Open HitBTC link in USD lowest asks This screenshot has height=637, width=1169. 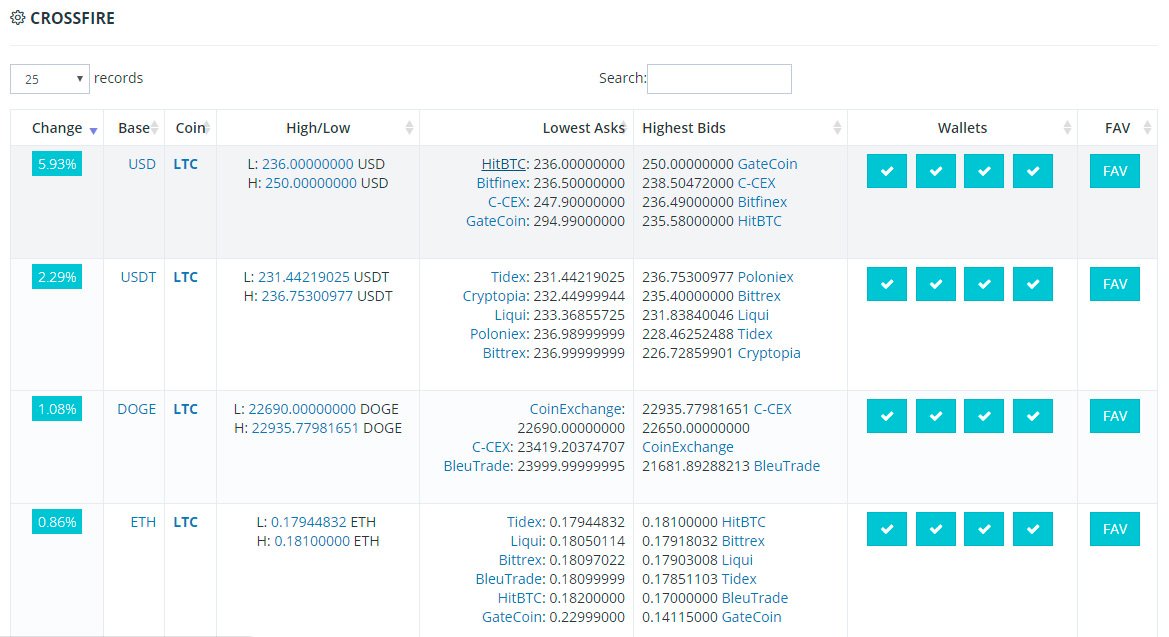(504, 164)
